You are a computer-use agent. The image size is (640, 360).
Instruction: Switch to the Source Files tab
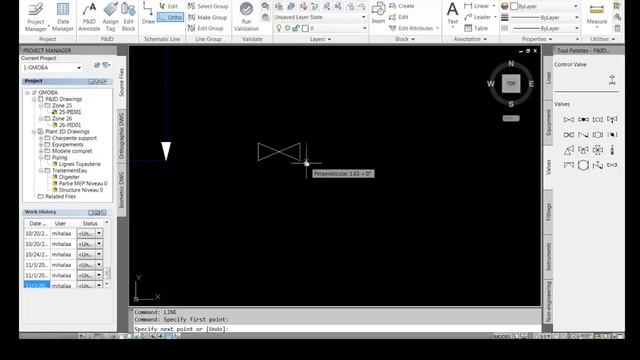point(122,82)
